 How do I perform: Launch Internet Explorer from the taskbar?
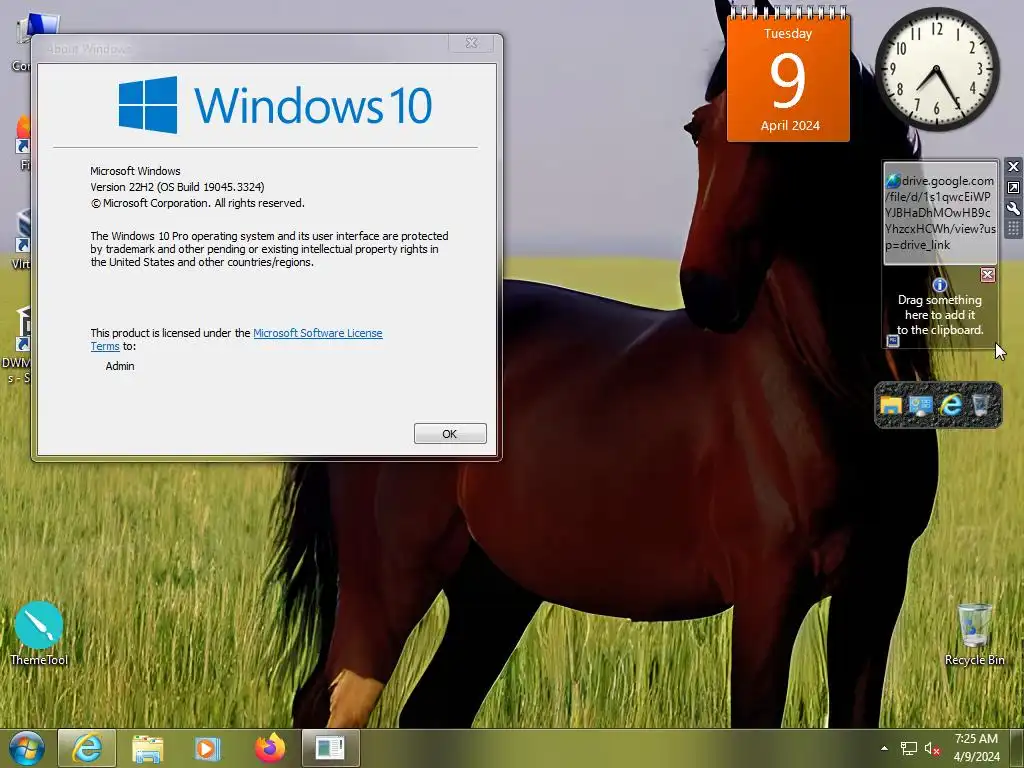(x=87, y=748)
